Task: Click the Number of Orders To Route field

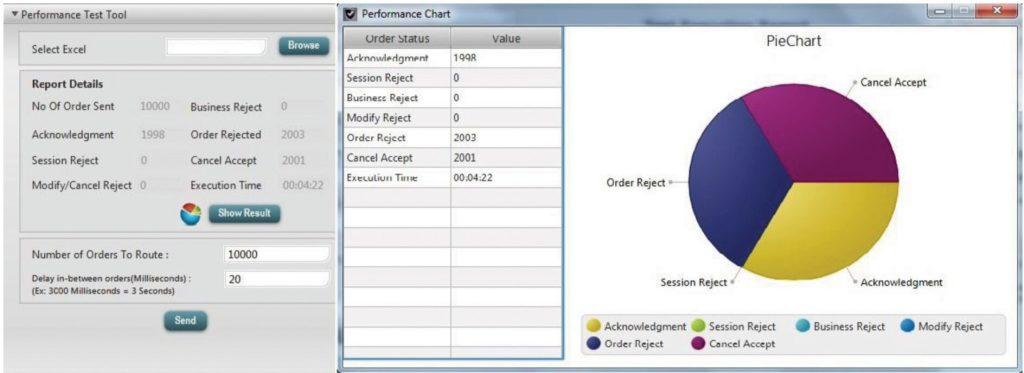Action: coord(276,254)
